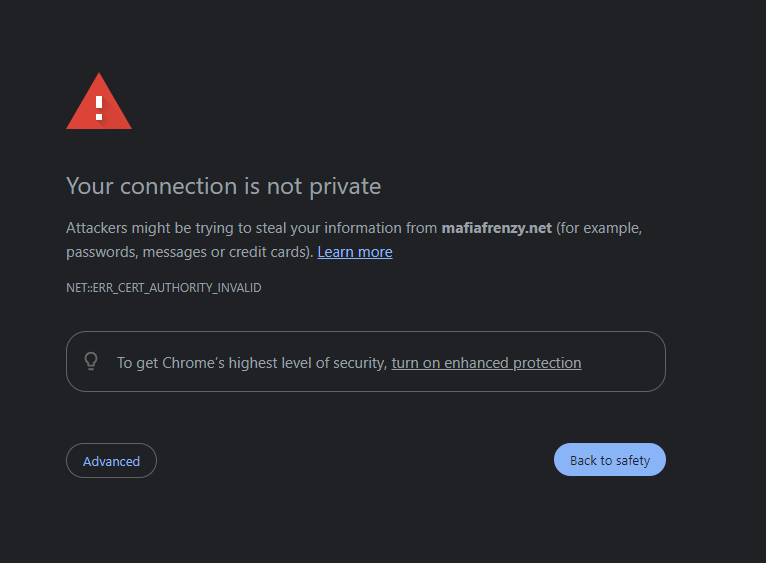This screenshot has height=563, width=766.
Task: Click the word Attackers in the paragraph
Action: 97,228
